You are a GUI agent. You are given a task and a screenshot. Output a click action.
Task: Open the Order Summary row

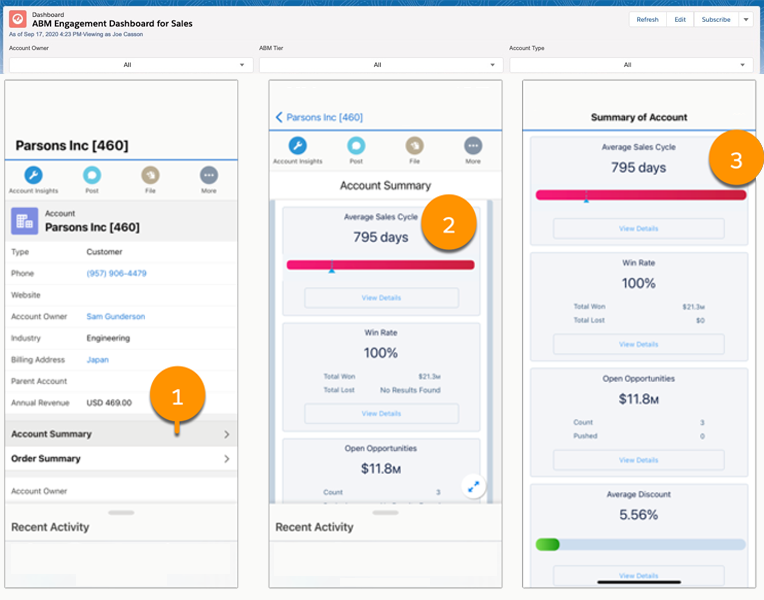click(120, 459)
